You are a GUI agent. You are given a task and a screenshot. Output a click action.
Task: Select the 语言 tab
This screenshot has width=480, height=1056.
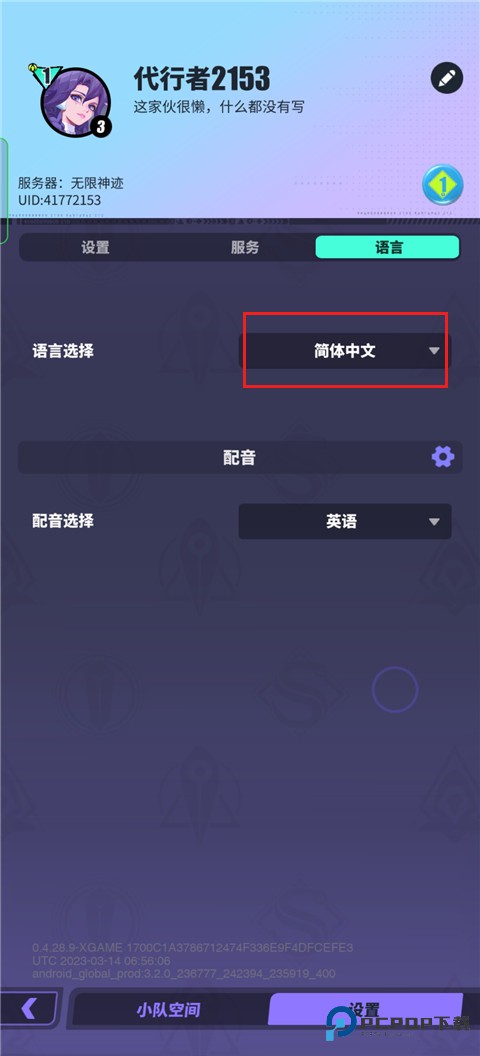pyautogui.click(x=388, y=247)
